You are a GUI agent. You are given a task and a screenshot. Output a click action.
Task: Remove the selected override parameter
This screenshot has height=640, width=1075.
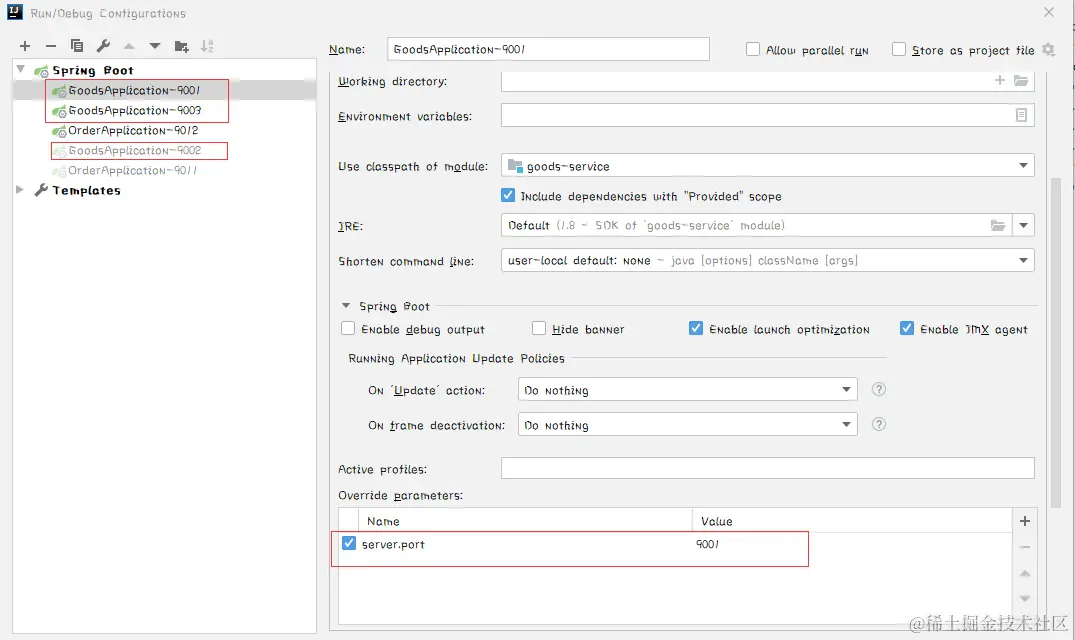tap(1025, 547)
